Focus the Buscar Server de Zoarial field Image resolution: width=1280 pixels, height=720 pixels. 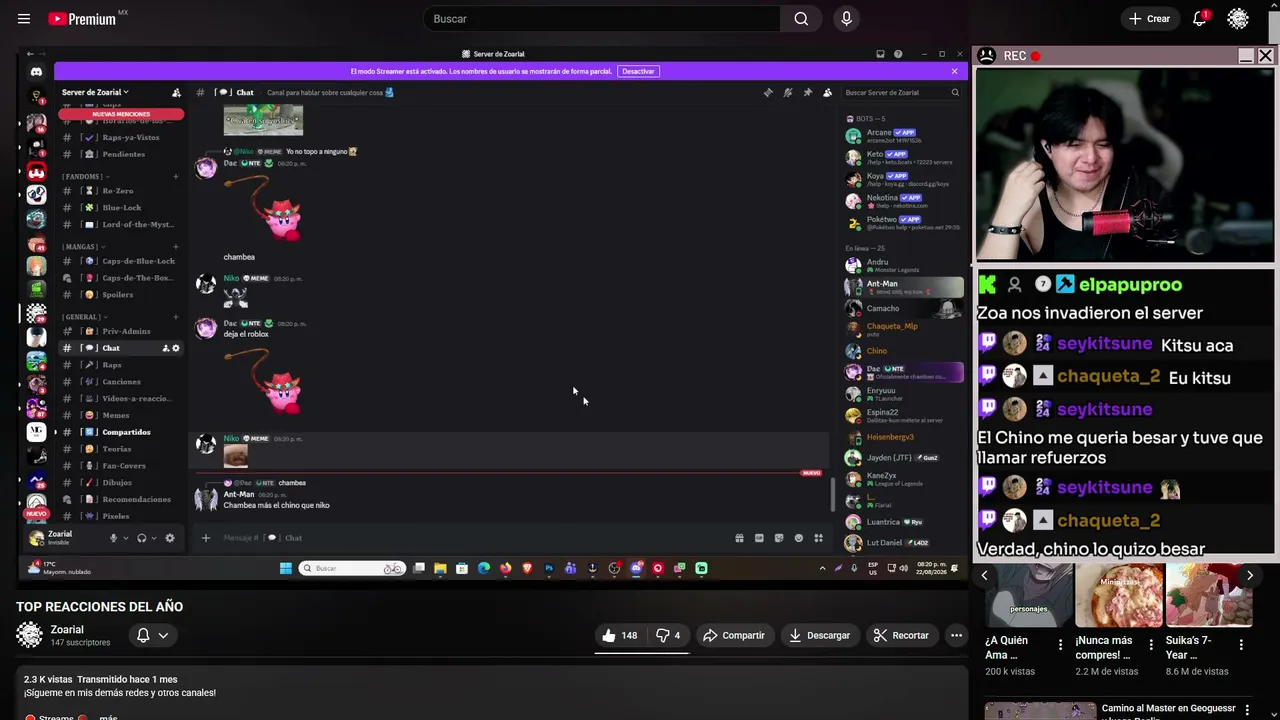901,93
